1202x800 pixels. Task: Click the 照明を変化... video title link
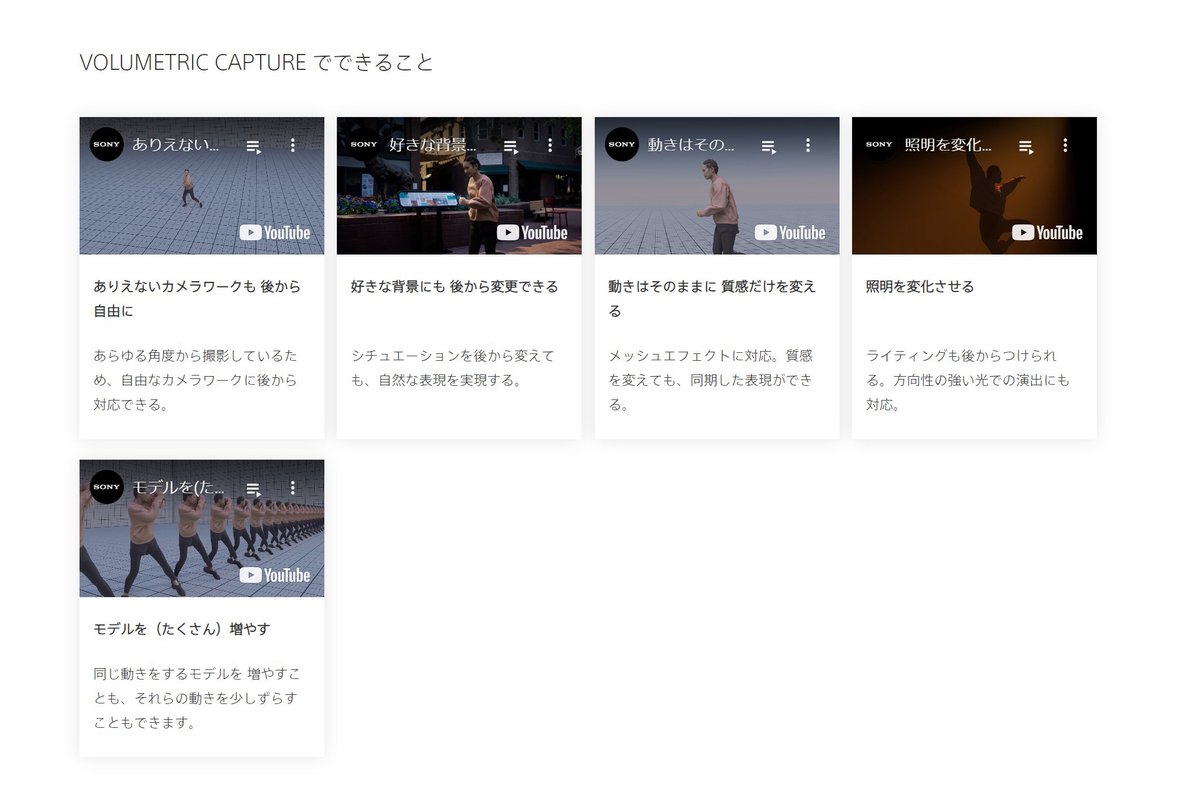(947, 145)
